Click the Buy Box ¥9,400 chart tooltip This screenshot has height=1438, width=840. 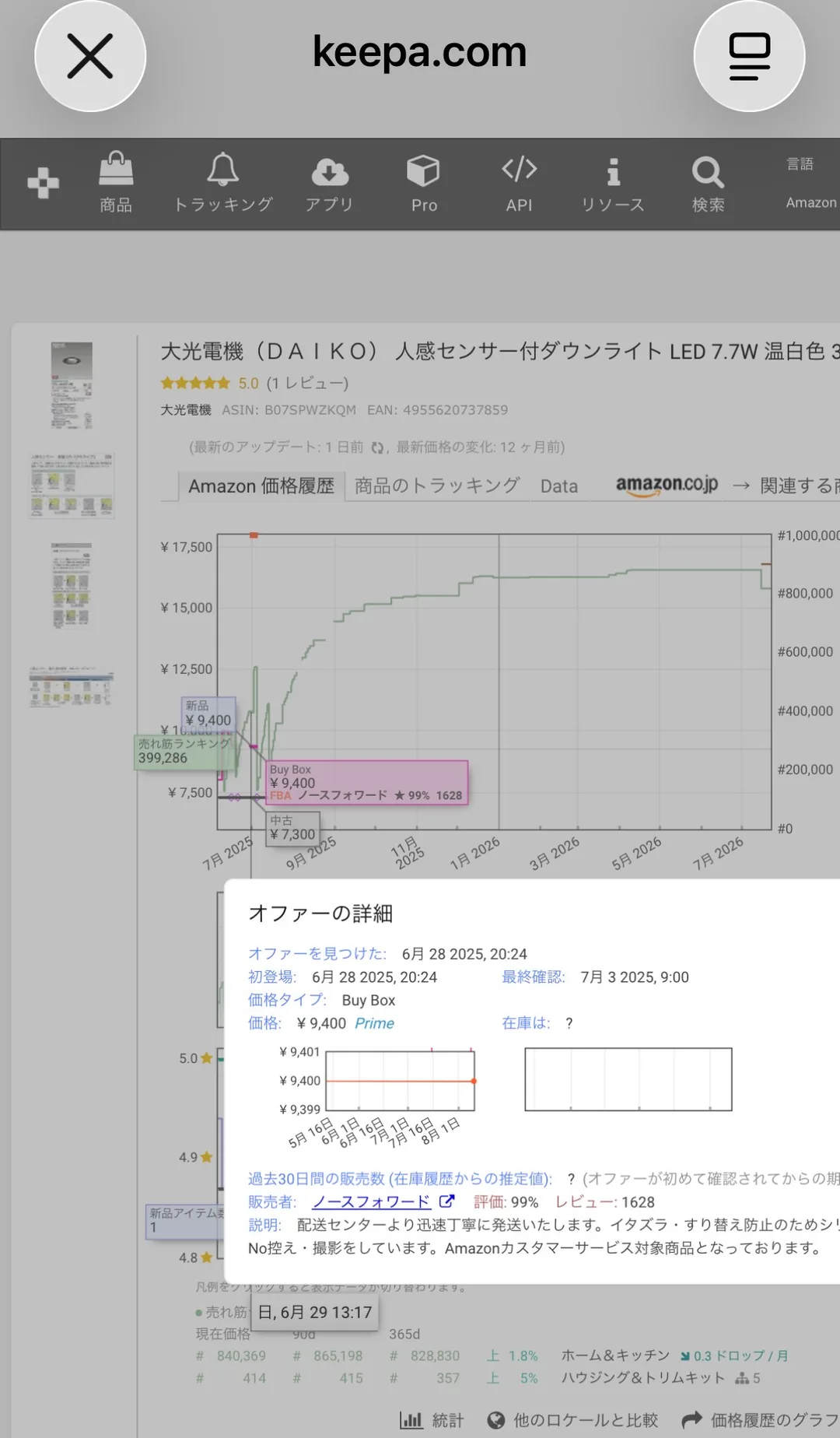[367, 782]
